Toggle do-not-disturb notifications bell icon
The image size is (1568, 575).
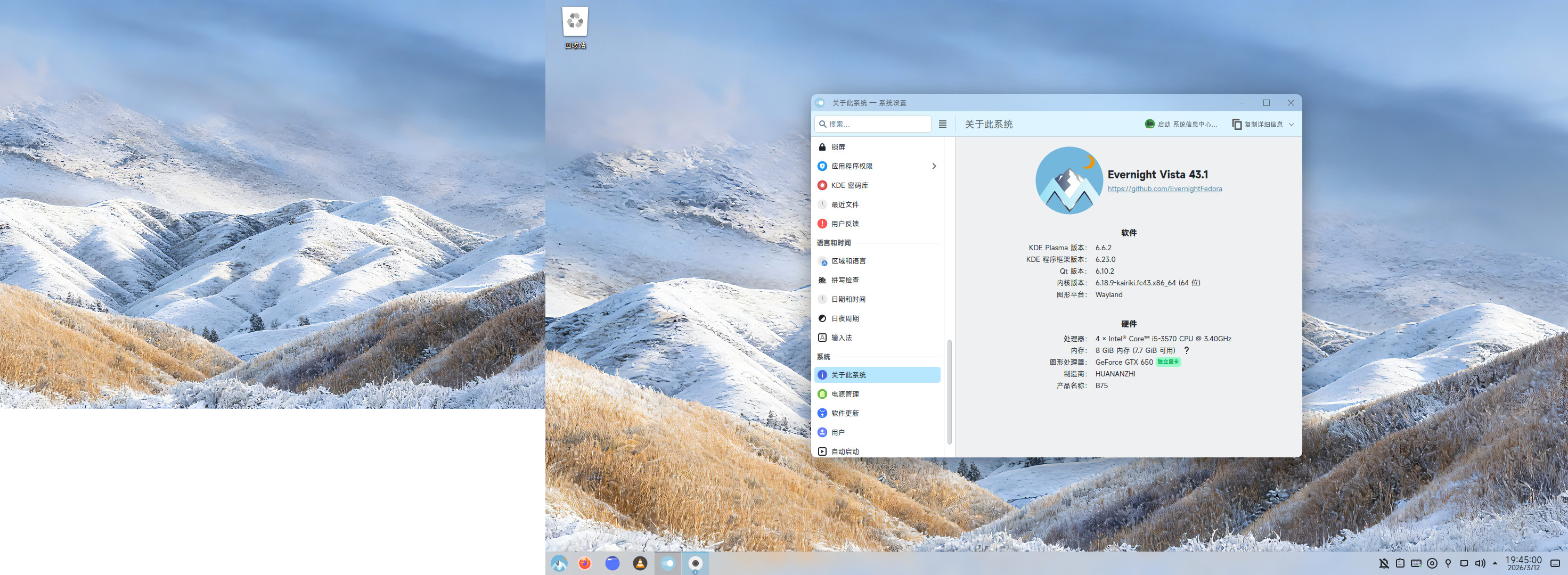(1384, 563)
